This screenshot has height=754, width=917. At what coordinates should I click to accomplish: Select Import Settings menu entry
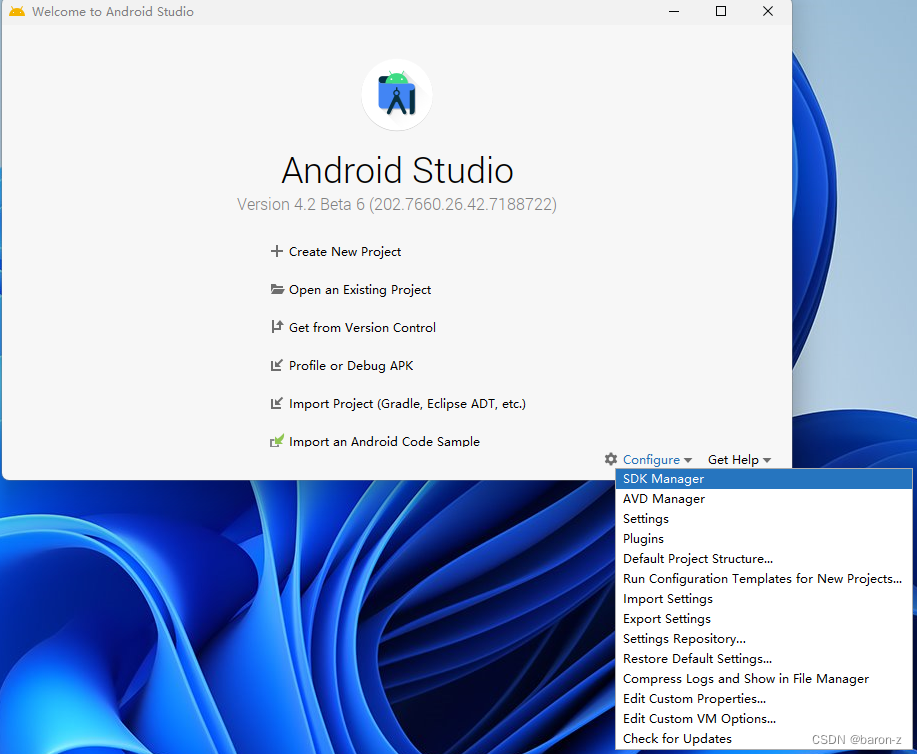coord(764,598)
